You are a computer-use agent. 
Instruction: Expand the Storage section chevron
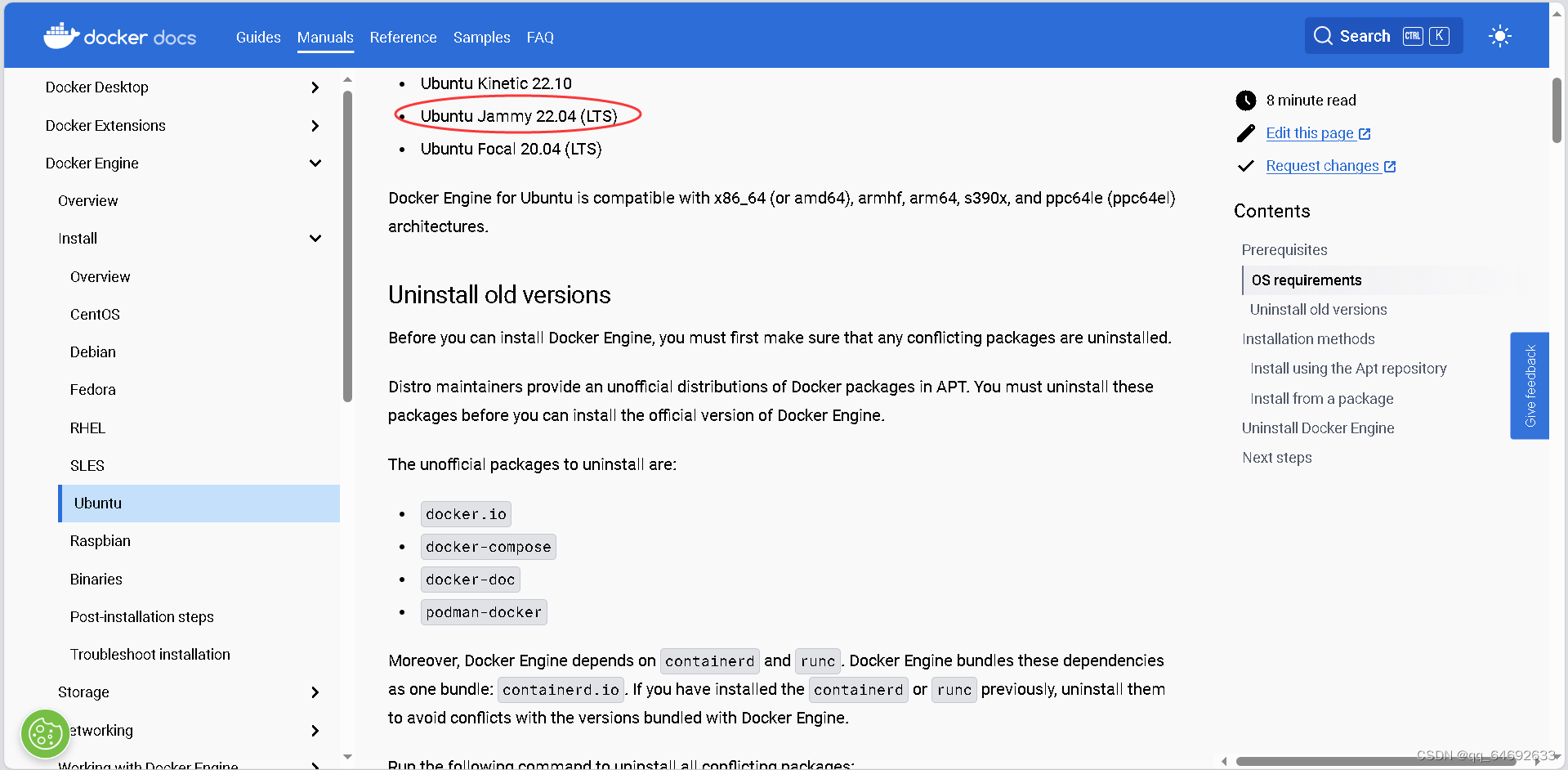point(315,692)
